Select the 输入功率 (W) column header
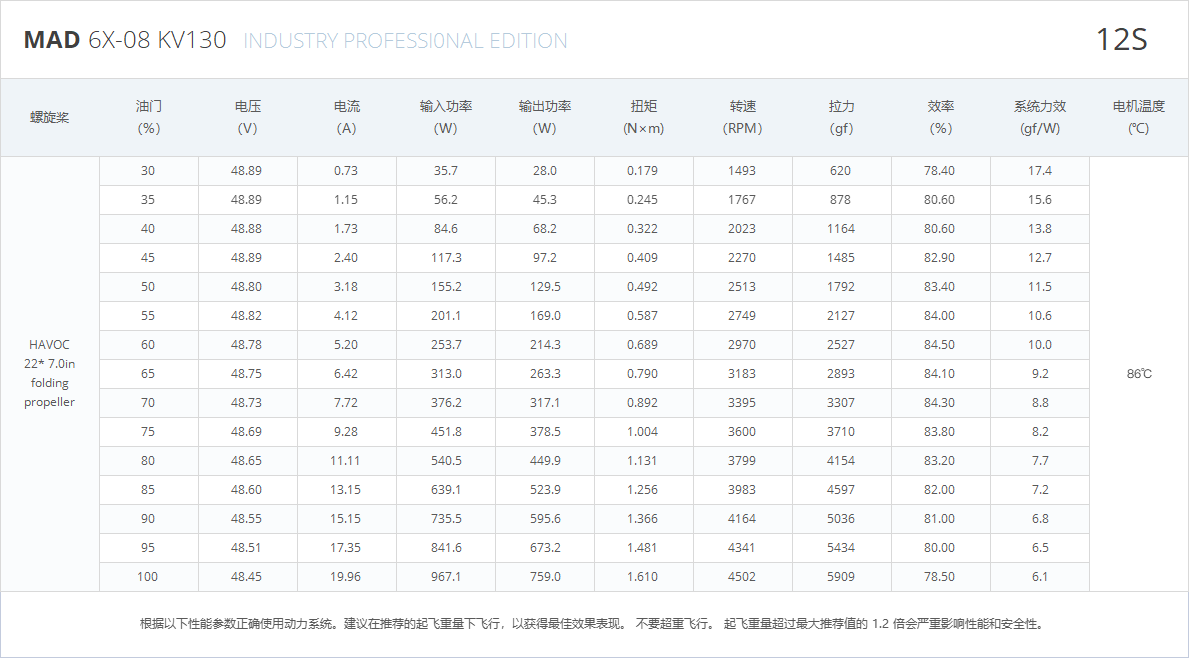 click(x=446, y=118)
